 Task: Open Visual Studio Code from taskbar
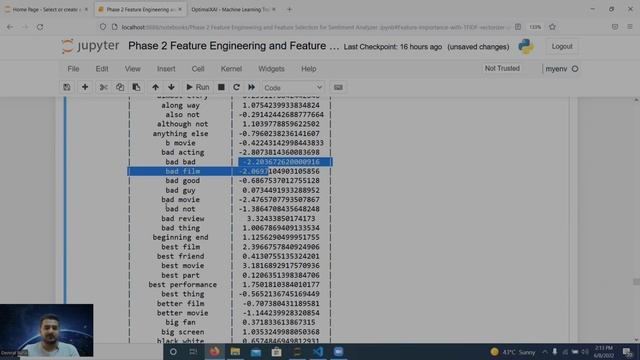click(318, 351)
